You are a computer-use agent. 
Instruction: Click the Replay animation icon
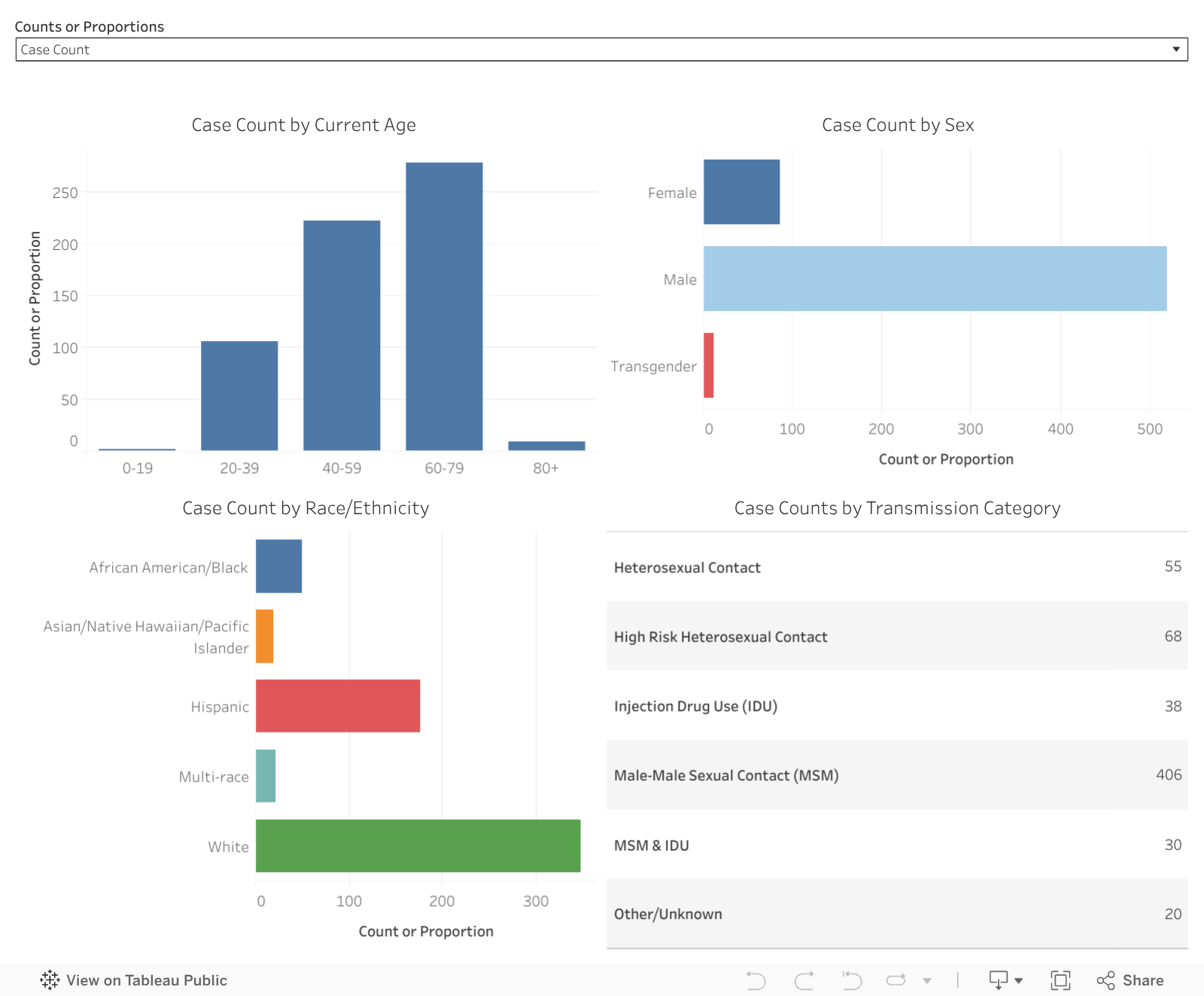point(895,980)
